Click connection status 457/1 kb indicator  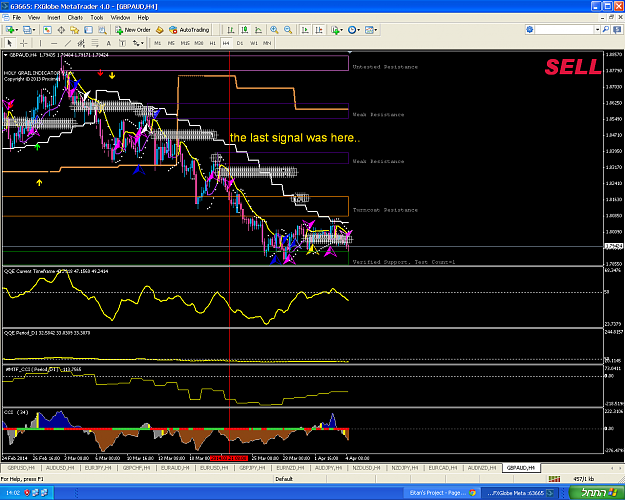(584, 479)
